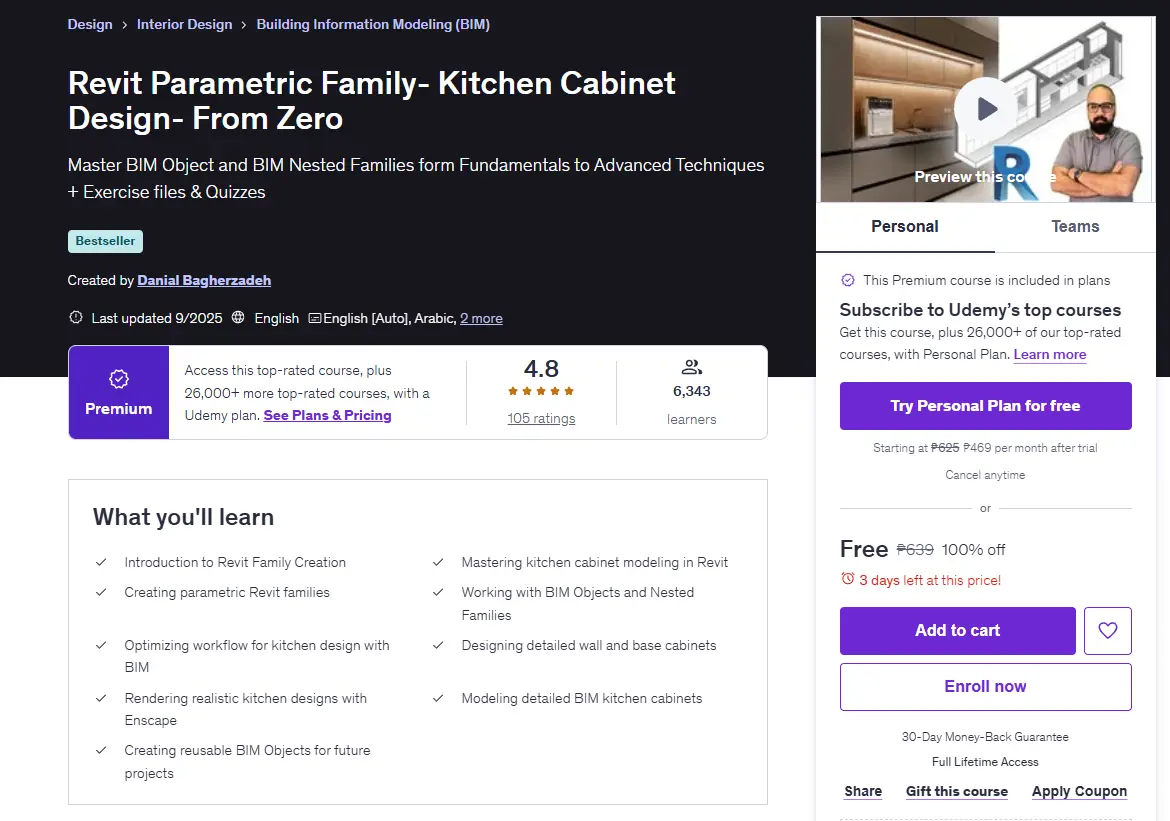Viewport: 1170px width, 821px height.
Task: Click the Premium badge checkmark icon
Action: click(x=119, y=379)
